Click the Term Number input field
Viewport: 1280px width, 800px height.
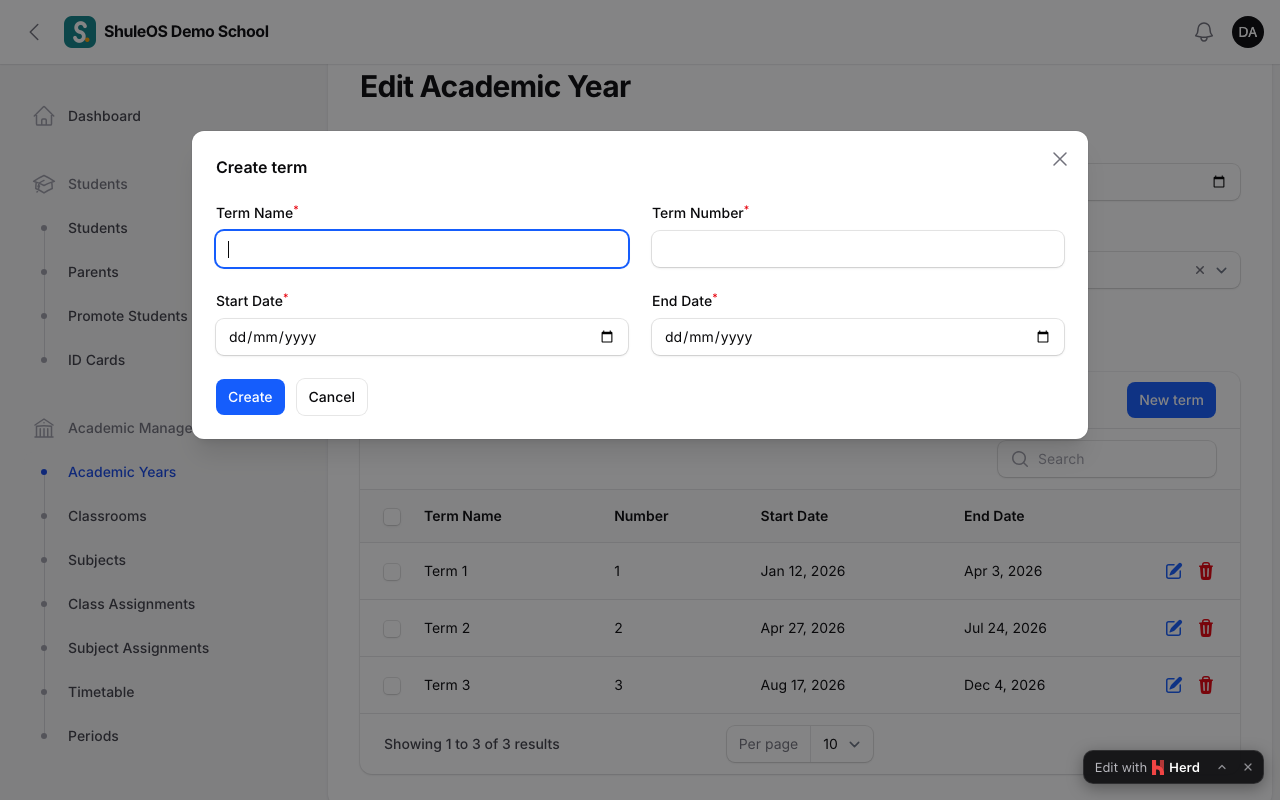point(858,249)
